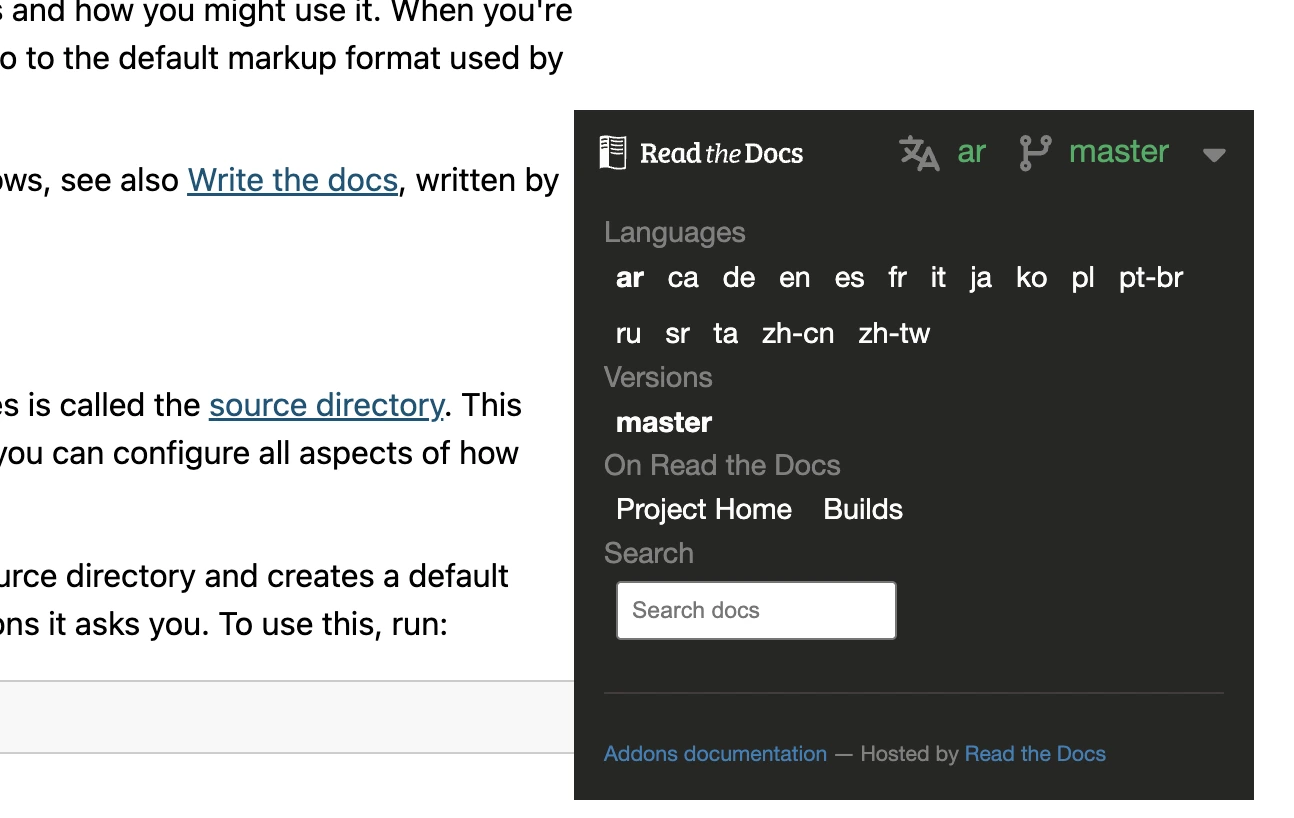Select the 'master' version under Versions
The width and height of the screenshot is (1294, 818).
coord(664,422)
